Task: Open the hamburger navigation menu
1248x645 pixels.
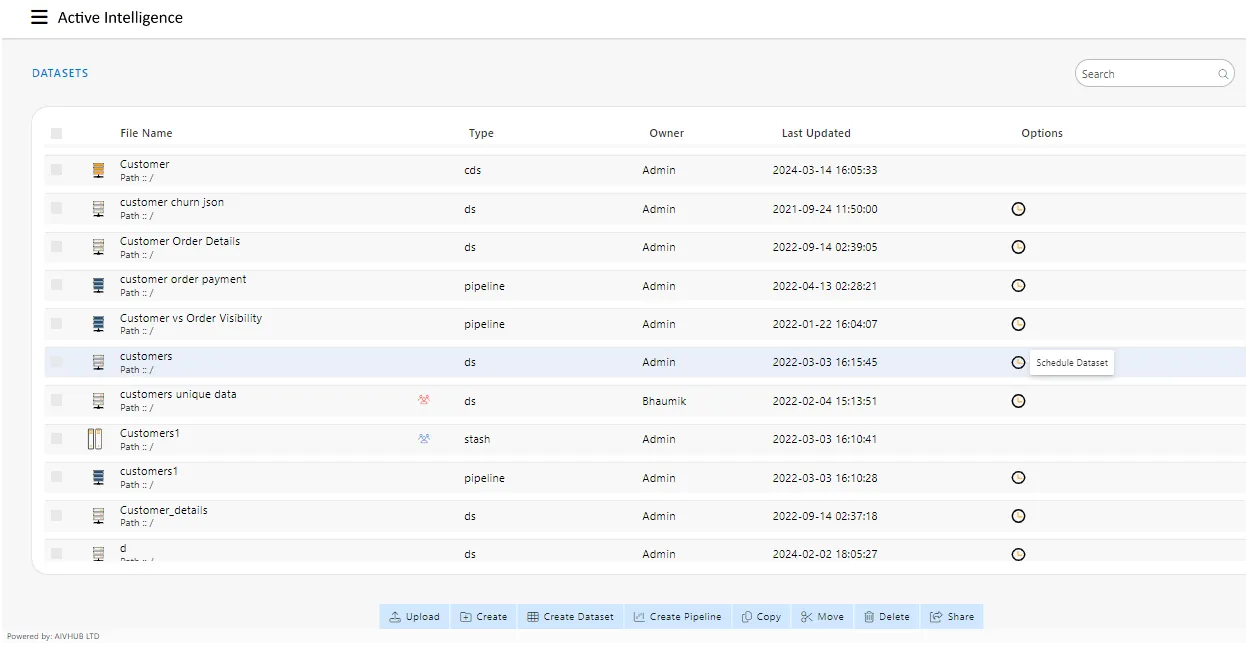Action: [x=39, y=17]
